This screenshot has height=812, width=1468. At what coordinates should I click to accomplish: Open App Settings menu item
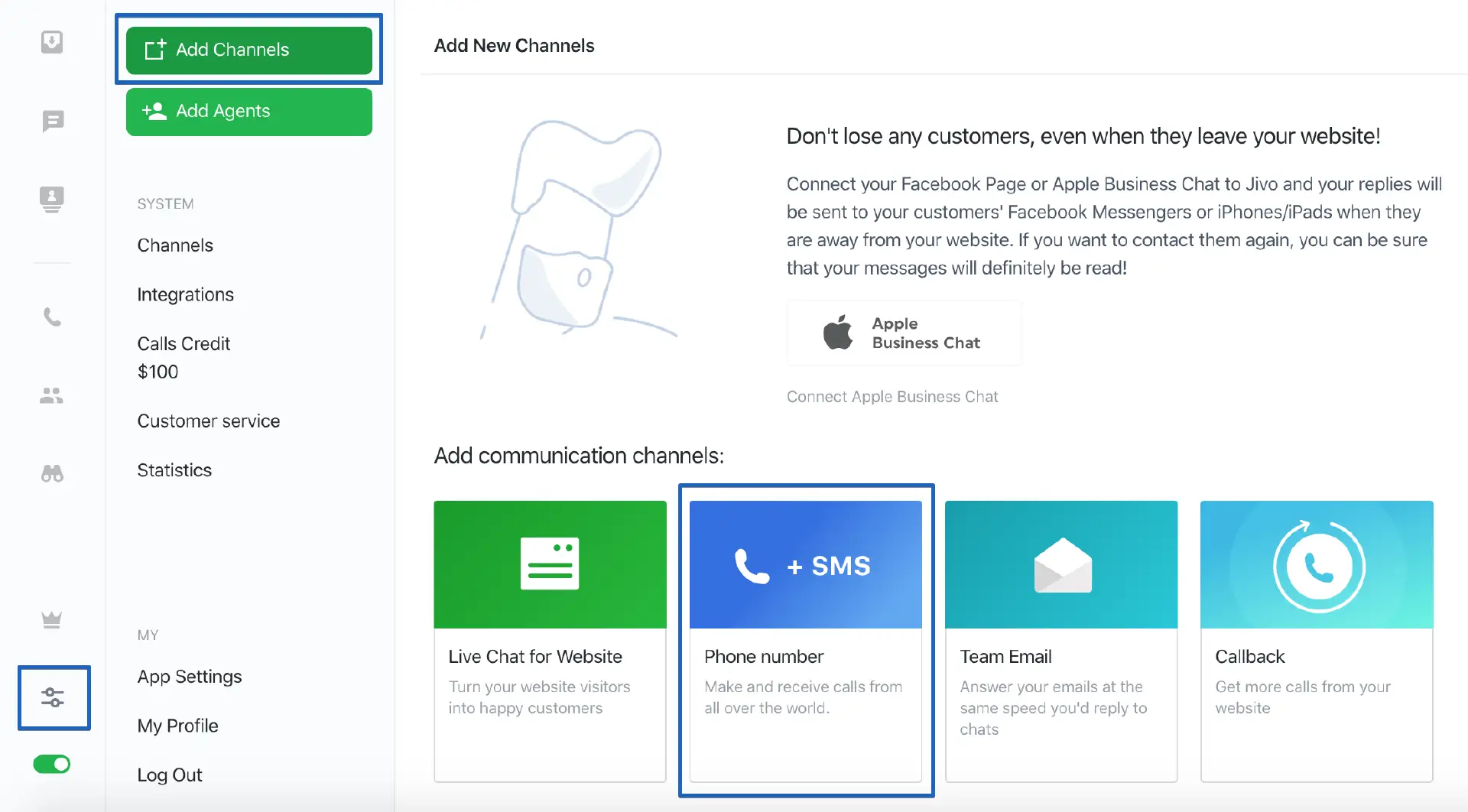190,677
